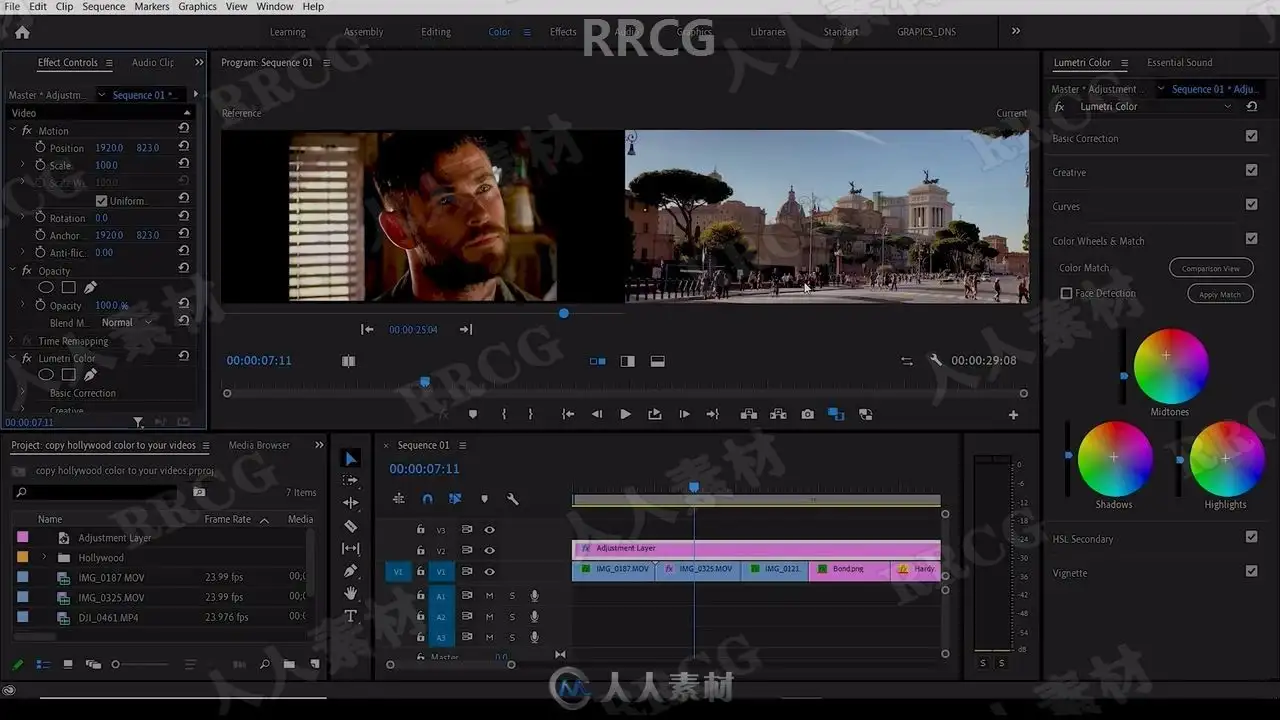
Task: Open Program Monitor settings wrench
Action: (935, 361)
